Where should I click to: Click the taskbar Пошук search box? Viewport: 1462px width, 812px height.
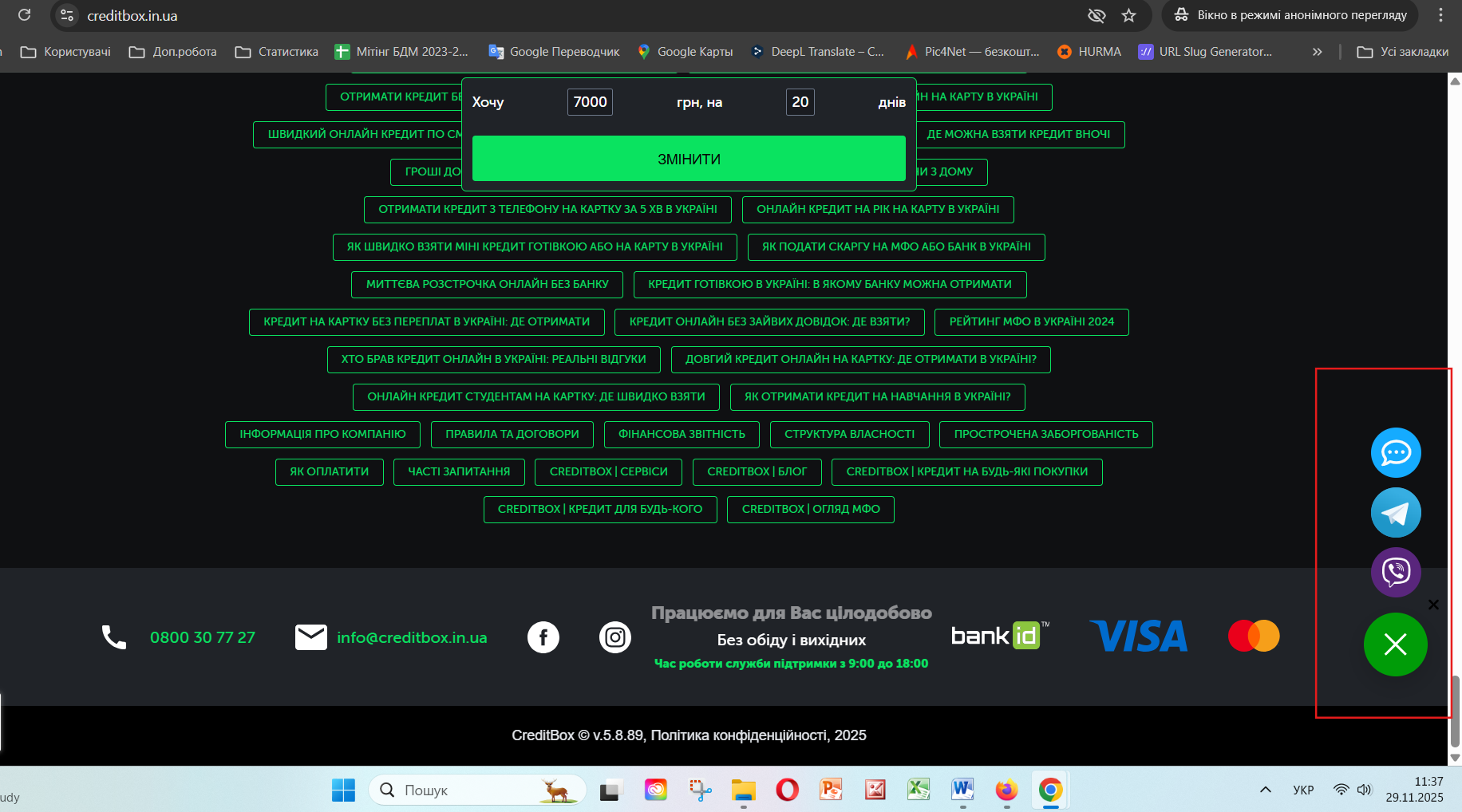click(477, 790)
